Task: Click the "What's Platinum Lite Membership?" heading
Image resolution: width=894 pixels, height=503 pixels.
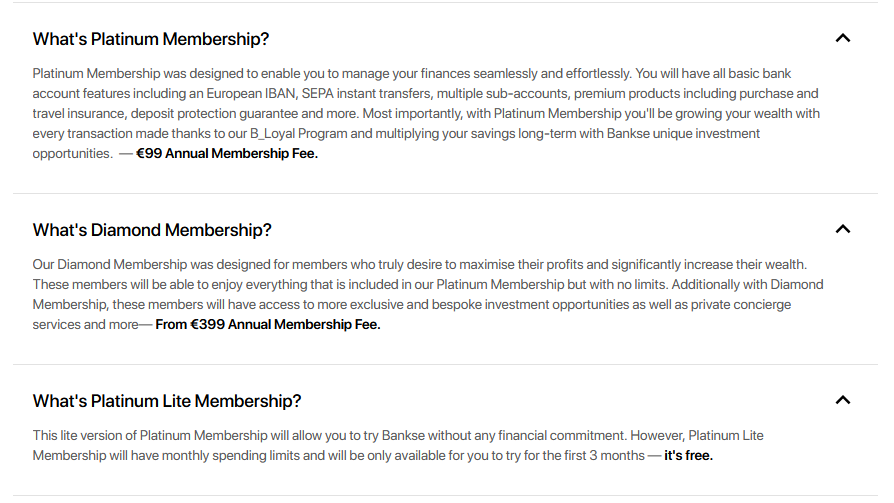Action: [167, 401]
